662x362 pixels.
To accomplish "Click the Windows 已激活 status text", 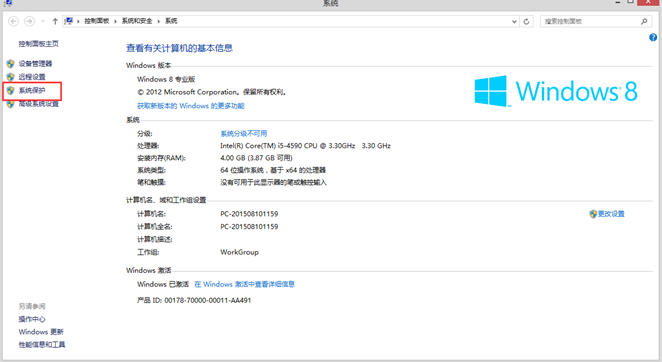I will coord(163,284).
